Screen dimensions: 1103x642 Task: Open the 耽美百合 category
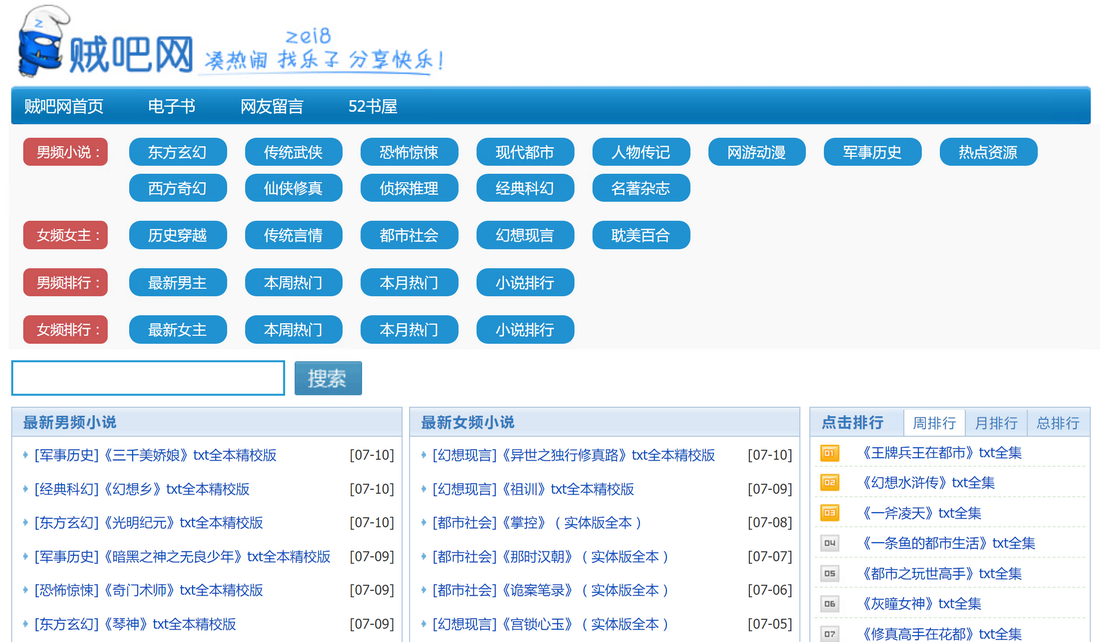[x=640, y=236]
